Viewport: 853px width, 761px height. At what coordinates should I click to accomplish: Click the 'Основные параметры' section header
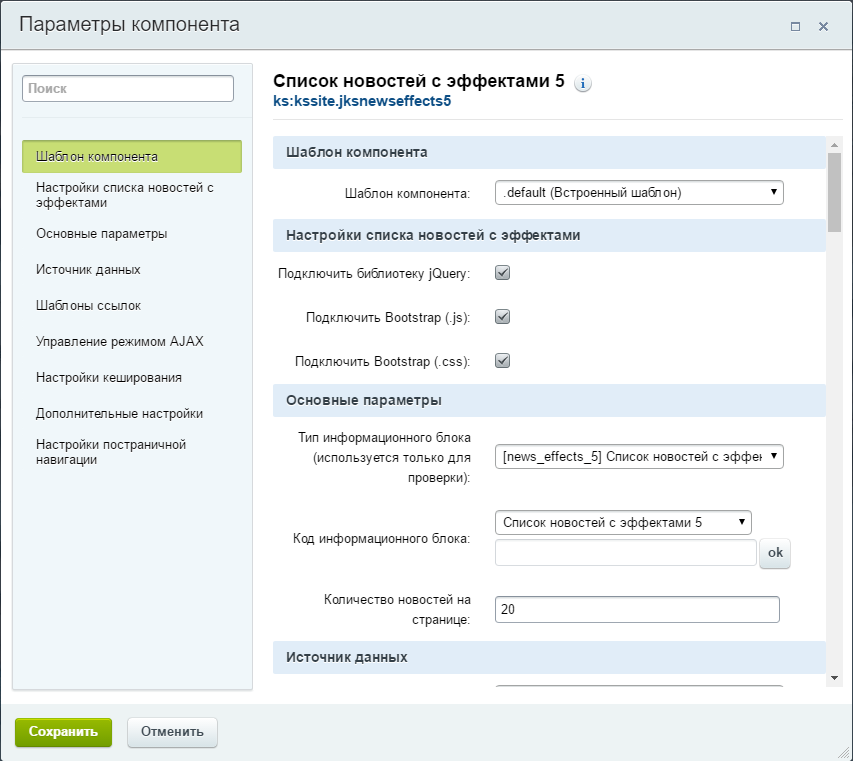click(549, 400)
